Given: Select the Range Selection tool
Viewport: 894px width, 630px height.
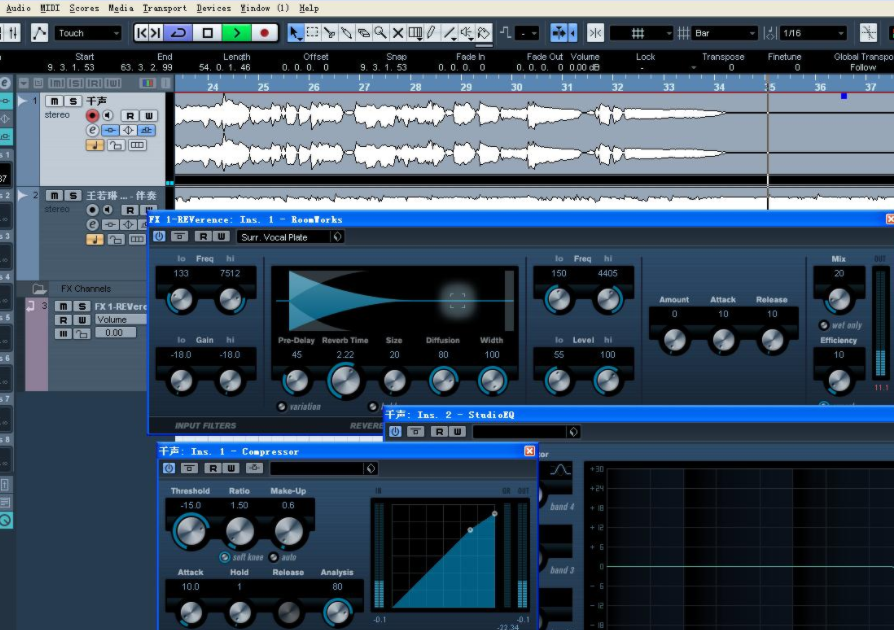Looking at the screenshot, I should [312, 32].
